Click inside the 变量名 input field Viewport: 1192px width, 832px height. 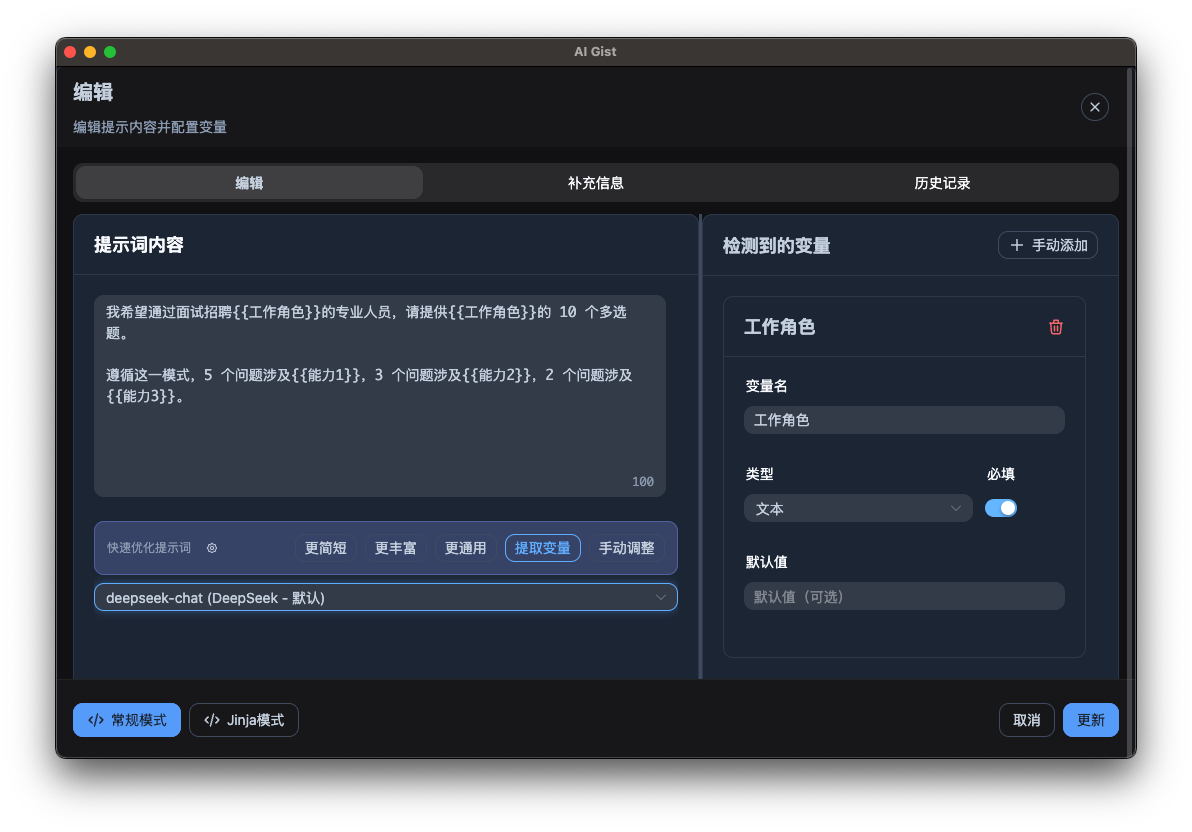(904, 420)
